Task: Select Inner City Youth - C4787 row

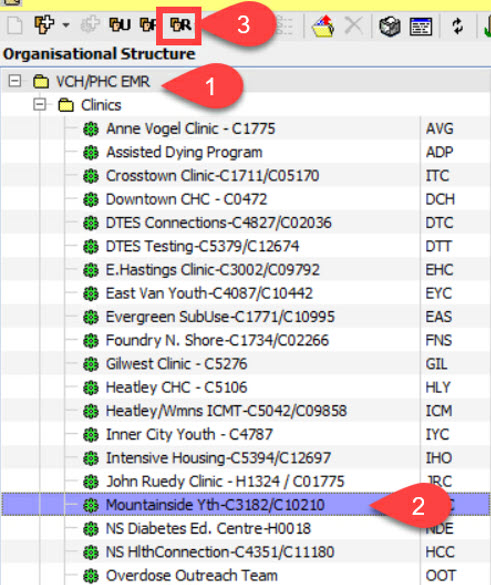Action: [246, 435]
